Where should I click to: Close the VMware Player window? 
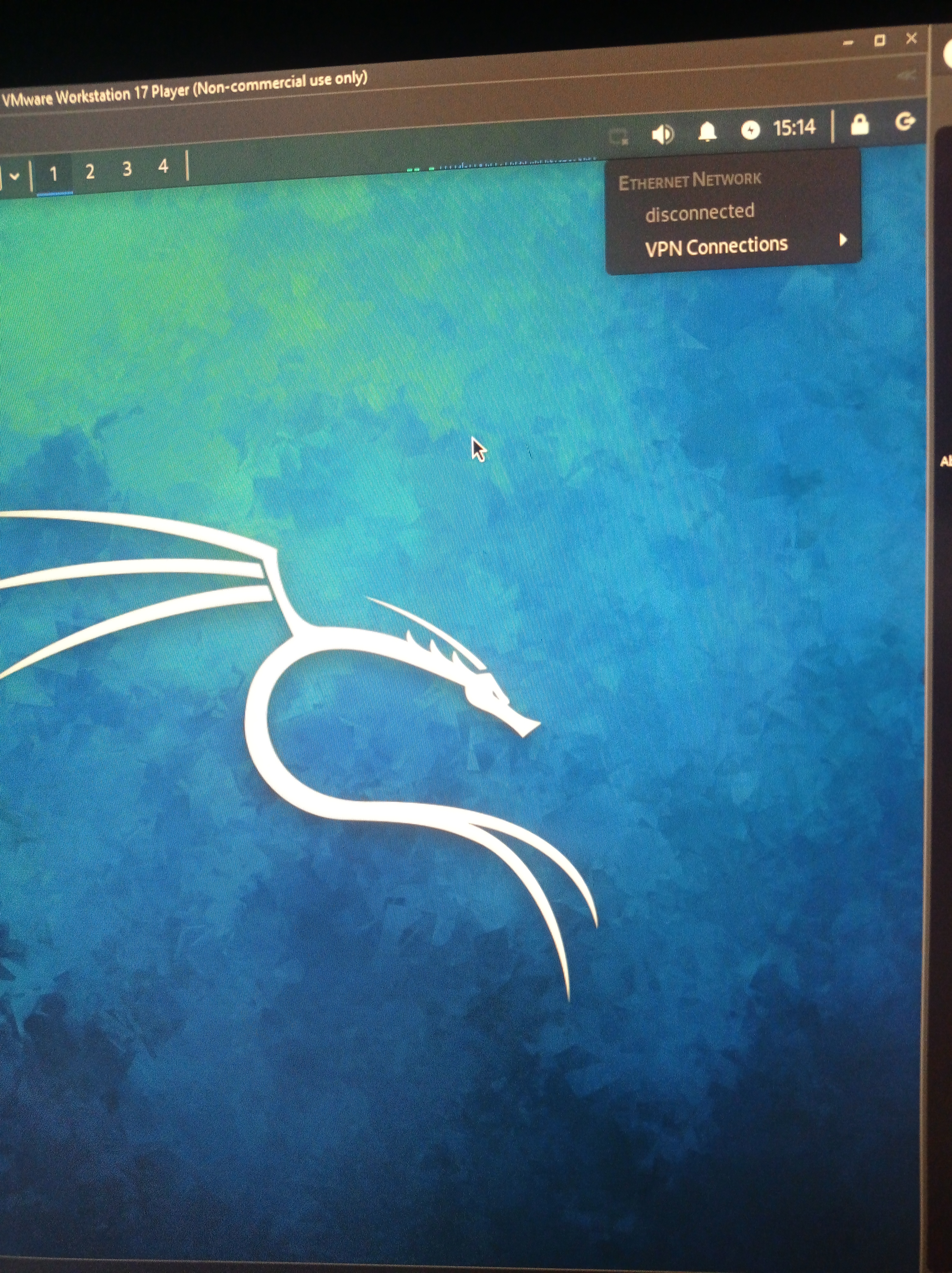tap(911, 39)
